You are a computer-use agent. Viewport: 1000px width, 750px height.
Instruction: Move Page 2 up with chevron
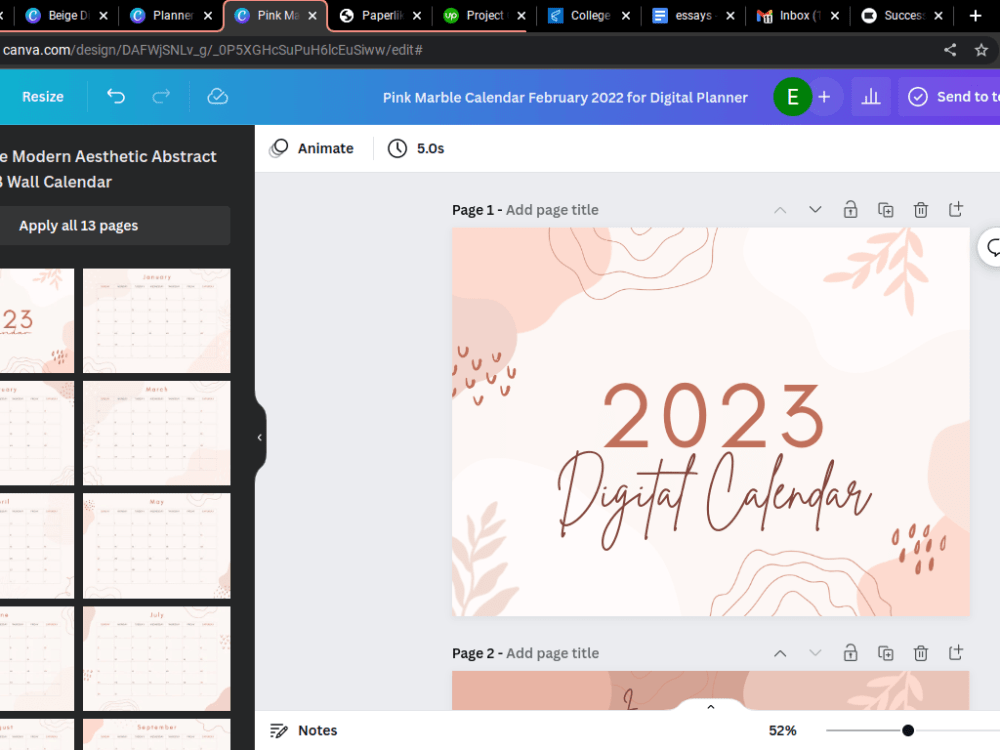pyautogui.click(x=780, y=653)
